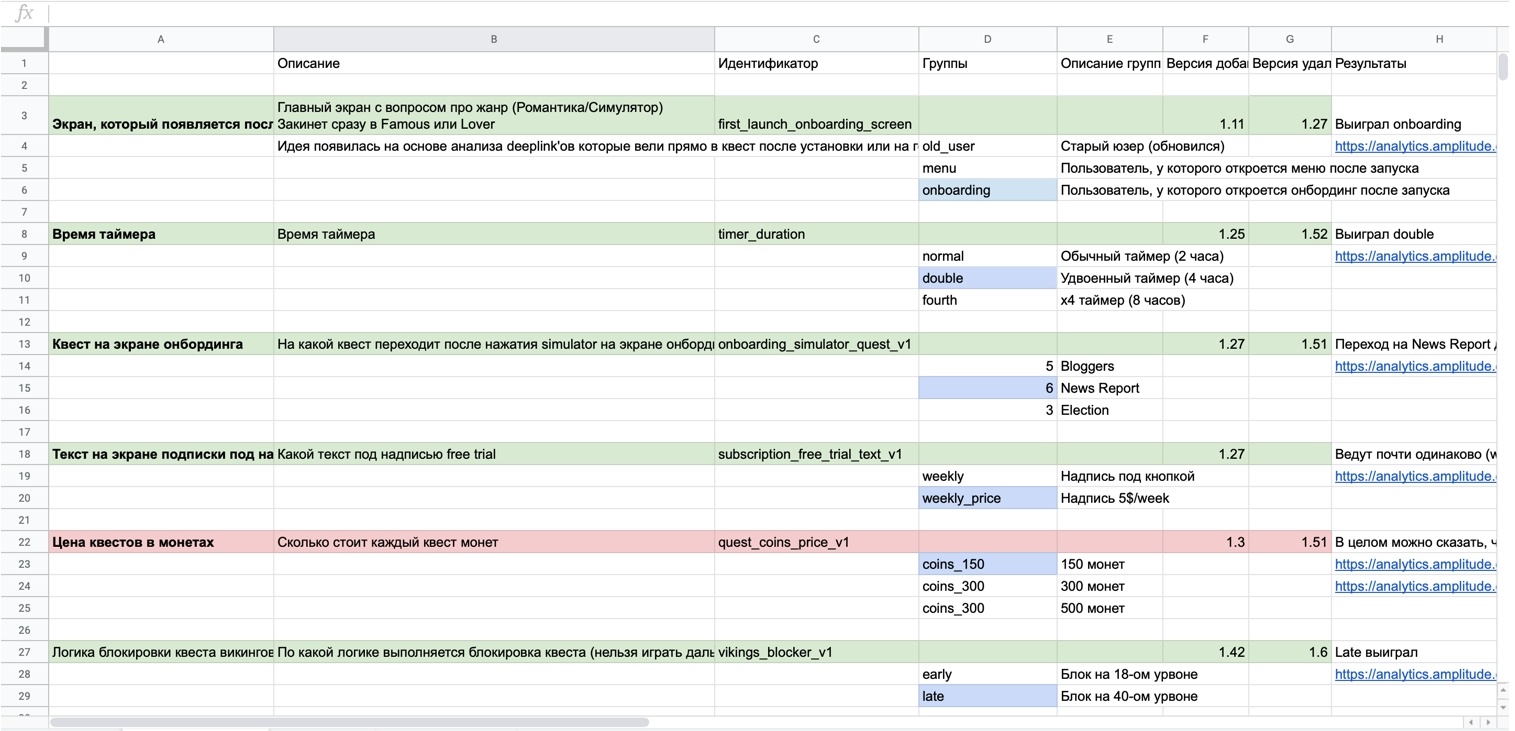1515x731 pixels.
Task: Select the 'weekly_price' highlighted cell
Action: [987, 498]
